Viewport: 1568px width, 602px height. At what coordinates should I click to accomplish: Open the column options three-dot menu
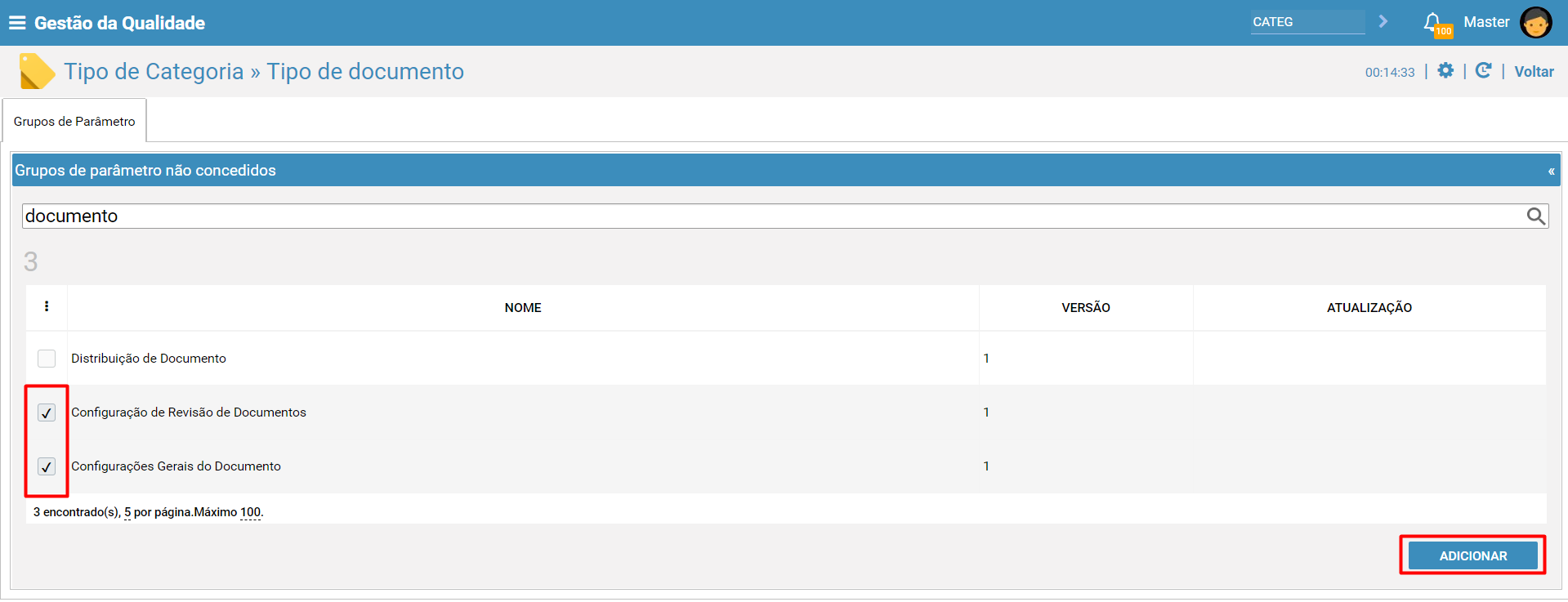click(47, 306)
